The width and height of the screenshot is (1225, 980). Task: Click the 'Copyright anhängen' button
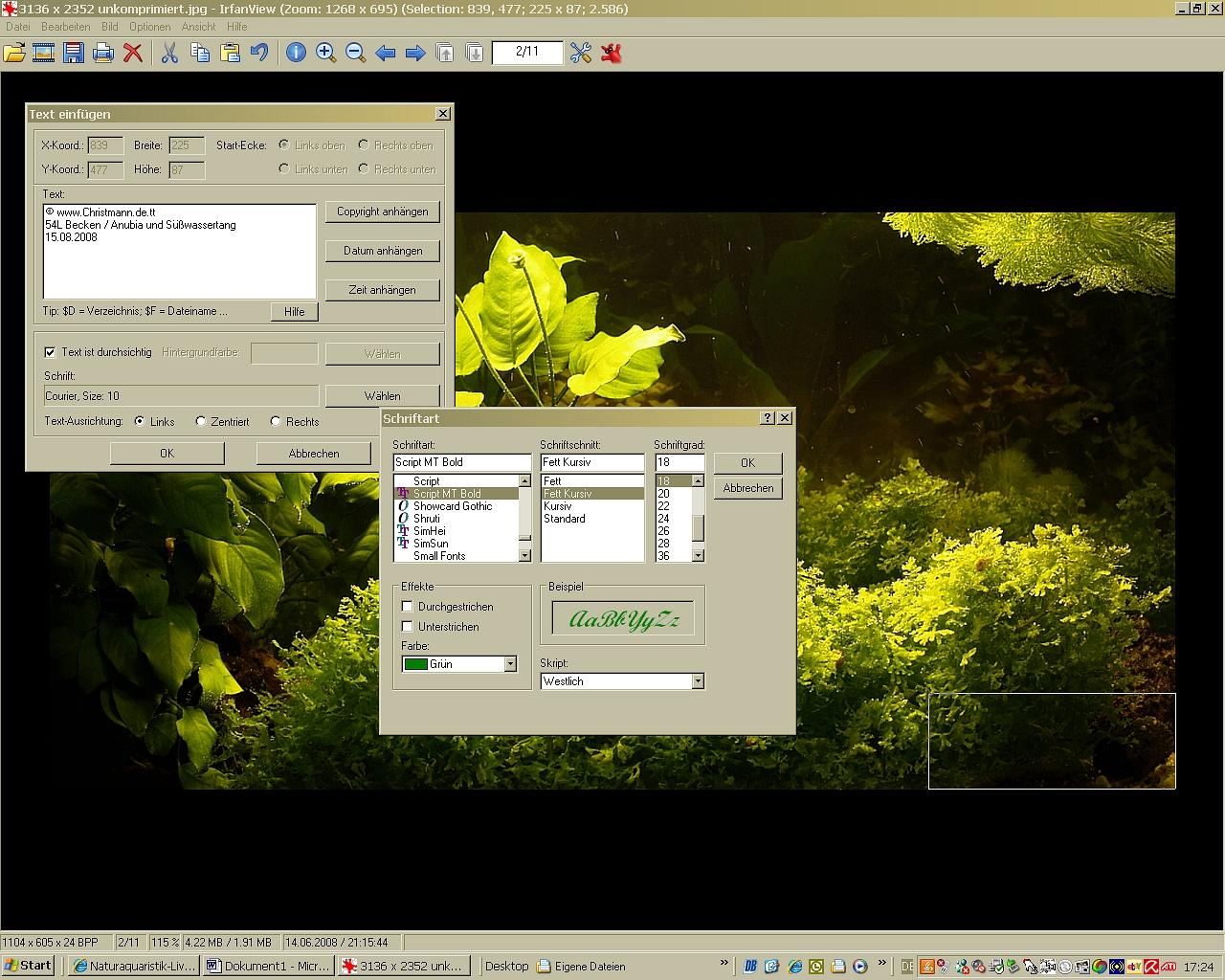382,212
